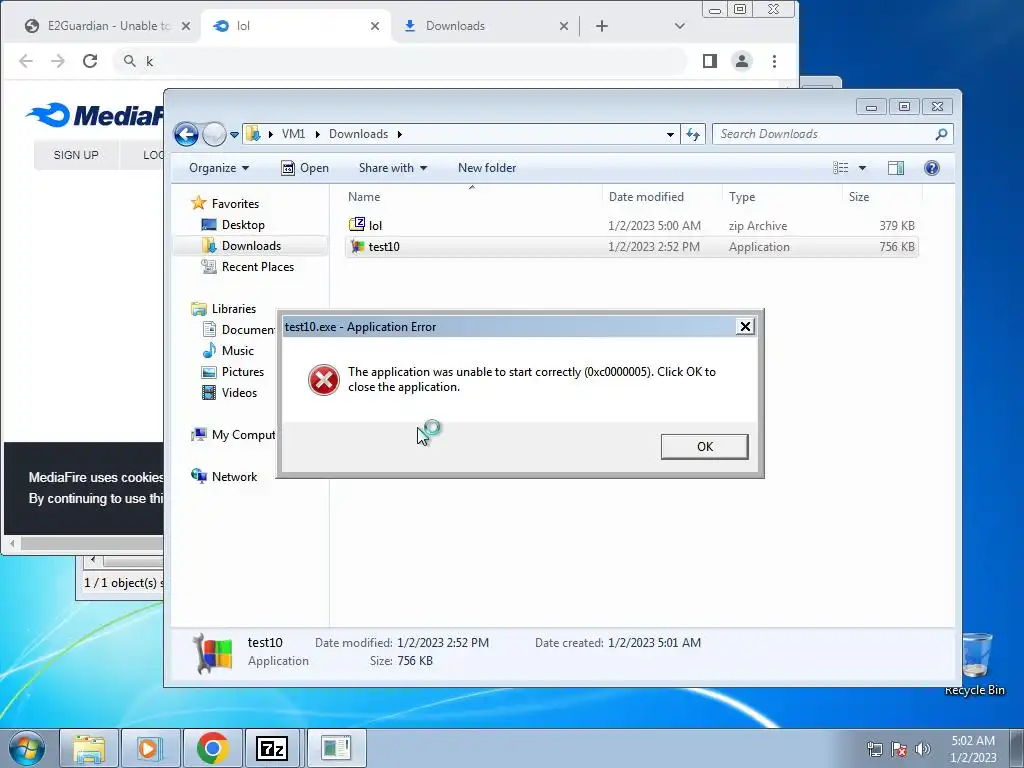Launch Windows Media Player from taskbar
The height and width of the screenshot is (768, 1024).
pos(150,748)
